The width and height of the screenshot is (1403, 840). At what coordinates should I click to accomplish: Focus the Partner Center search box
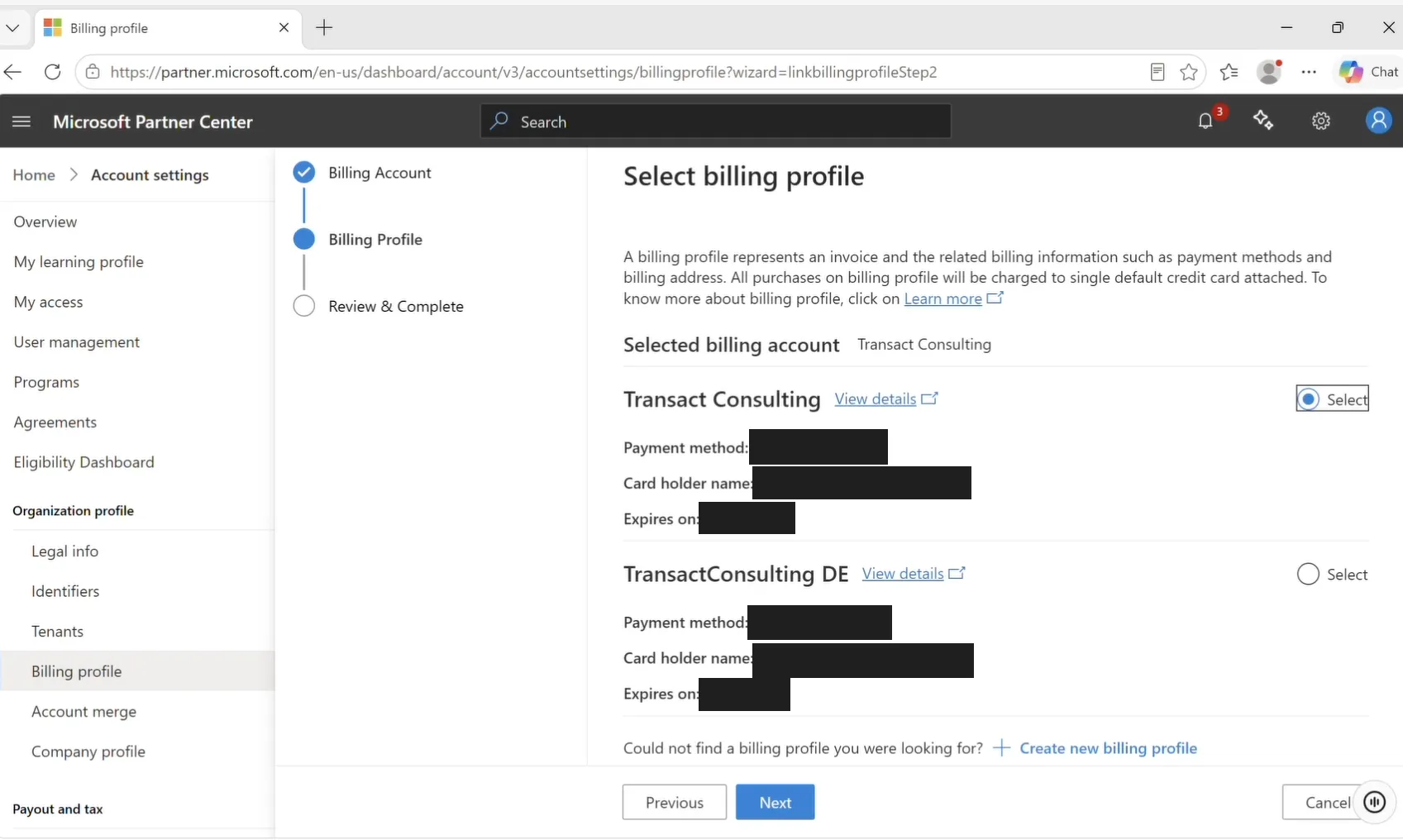coord(716,122)
